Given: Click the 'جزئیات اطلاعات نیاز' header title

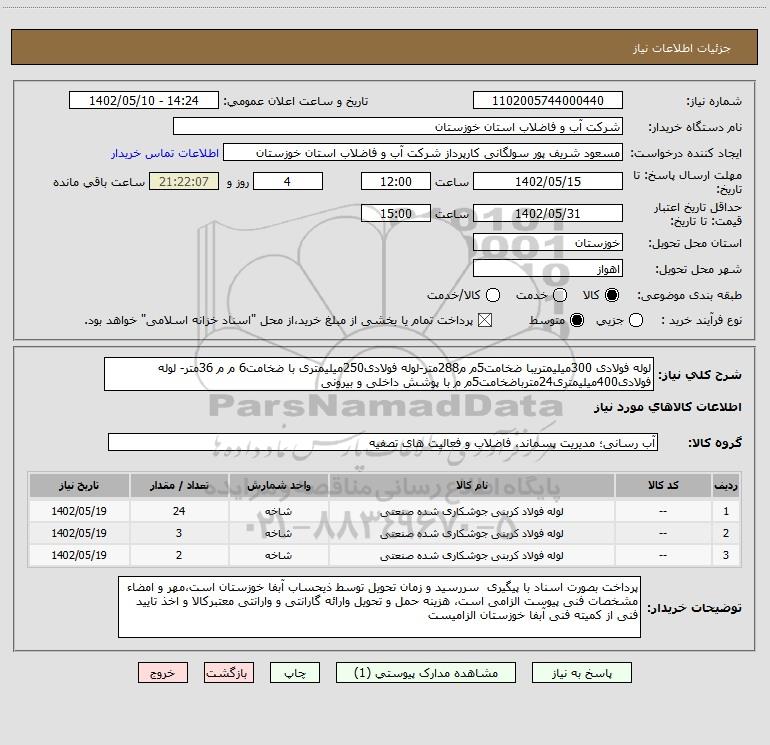Looking at the screenshot, I should (682, 48).
